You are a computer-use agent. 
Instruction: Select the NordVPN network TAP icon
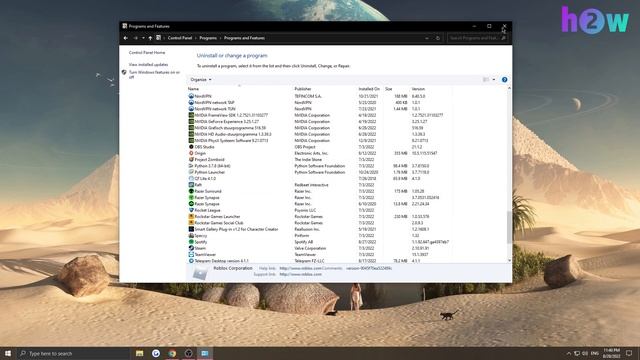(x=191, y=102)
